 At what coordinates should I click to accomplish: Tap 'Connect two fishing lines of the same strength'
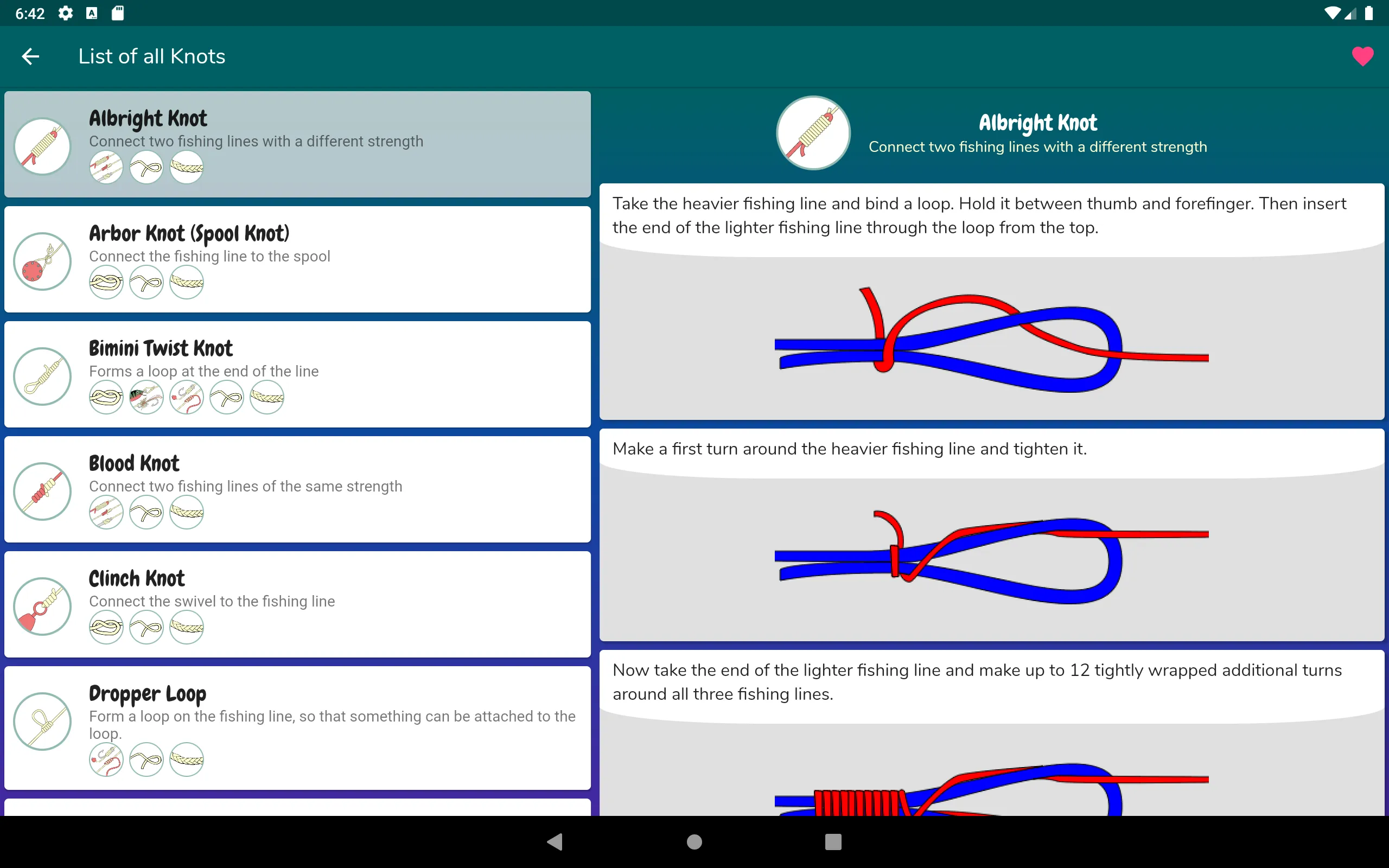point(246,486)
